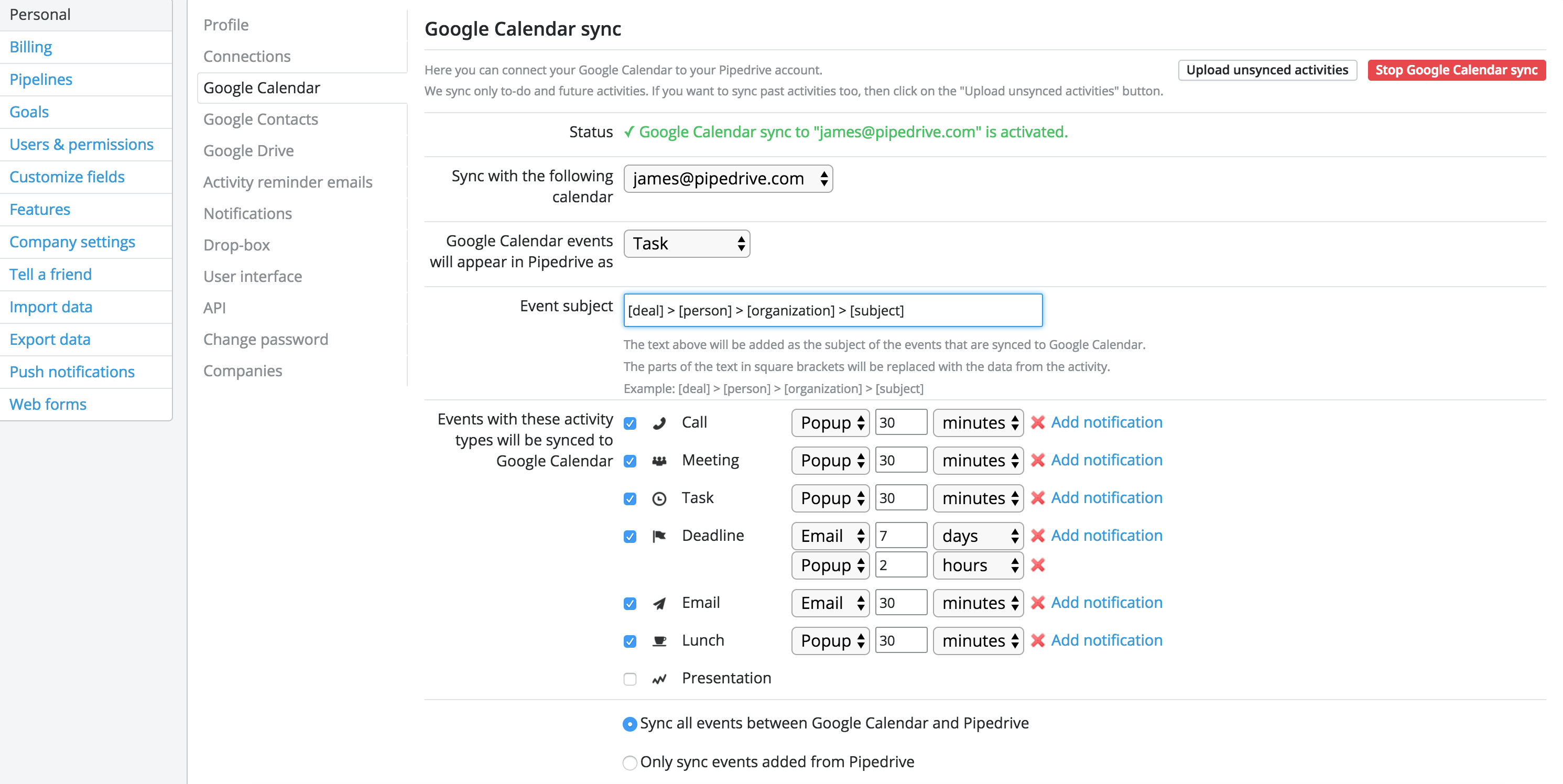Viewport: 1563px width, 784px height.
Task: Remove the Call notification with red X
Action: click(x=1038, y=422)
